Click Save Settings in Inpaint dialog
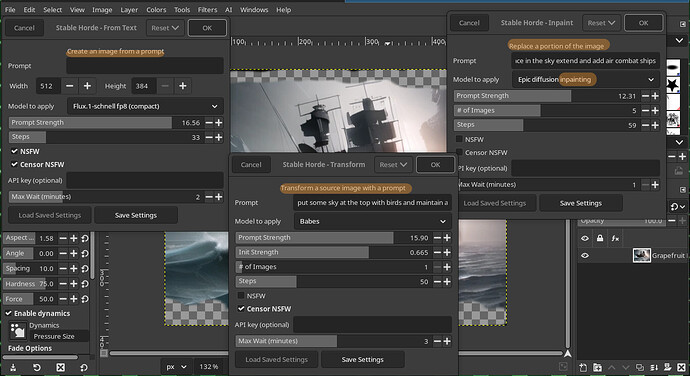Screen dimensions: 690x376 click(580, 203)
